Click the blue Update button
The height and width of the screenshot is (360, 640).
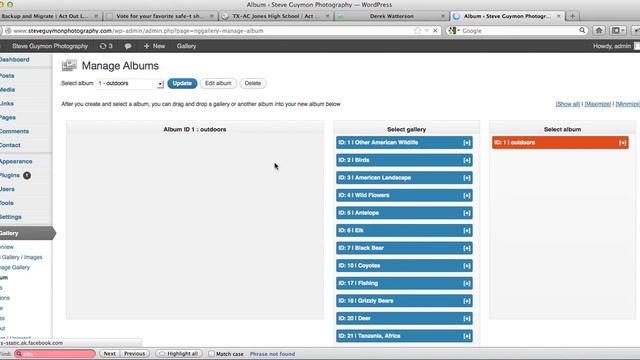182,83
